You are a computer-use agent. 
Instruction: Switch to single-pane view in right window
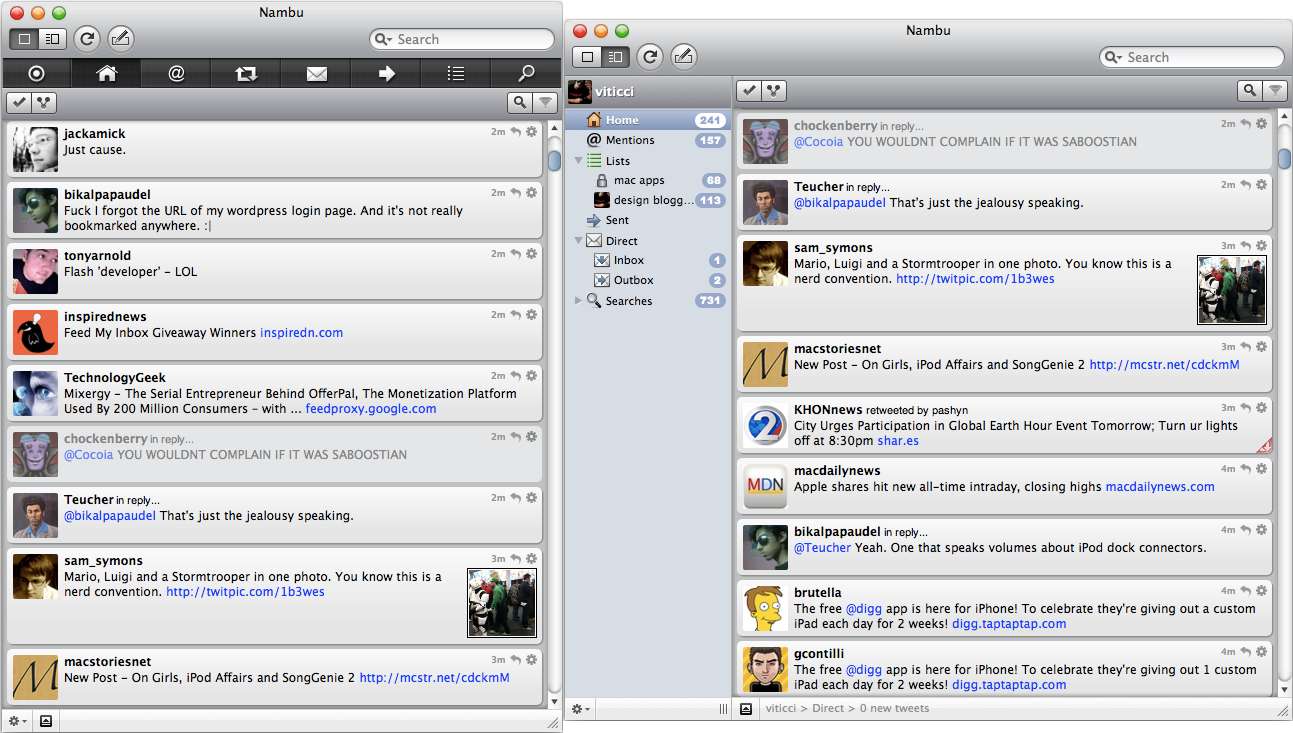click(x=589, y=57)
